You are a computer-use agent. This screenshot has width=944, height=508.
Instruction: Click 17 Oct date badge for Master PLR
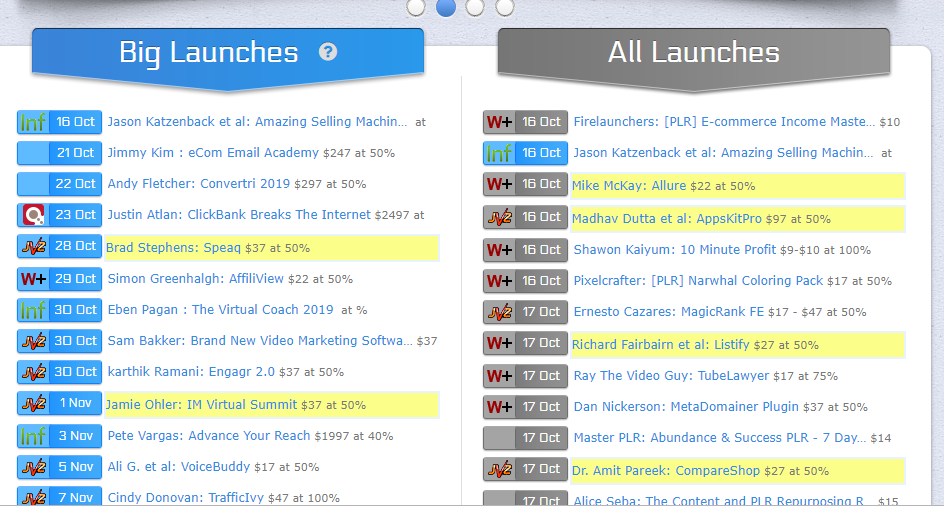click(541, 438)
